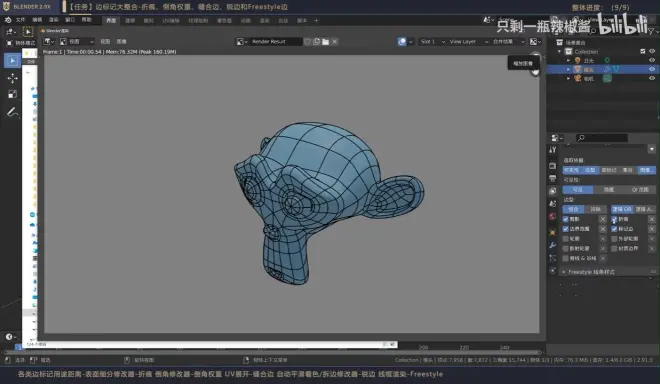Open the Physics properties tab icon
This screenshot has width=660, height=384.
[x=553, y=270]
